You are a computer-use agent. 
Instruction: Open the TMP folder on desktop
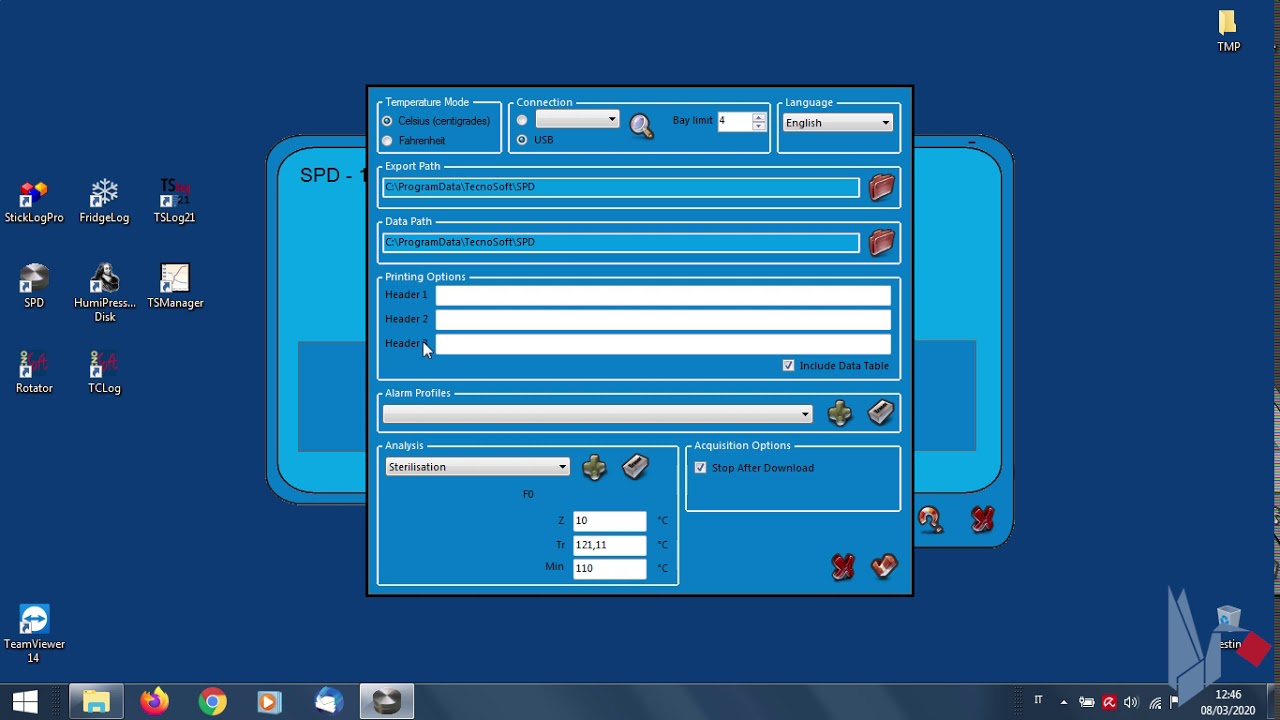pos(1228,31)
